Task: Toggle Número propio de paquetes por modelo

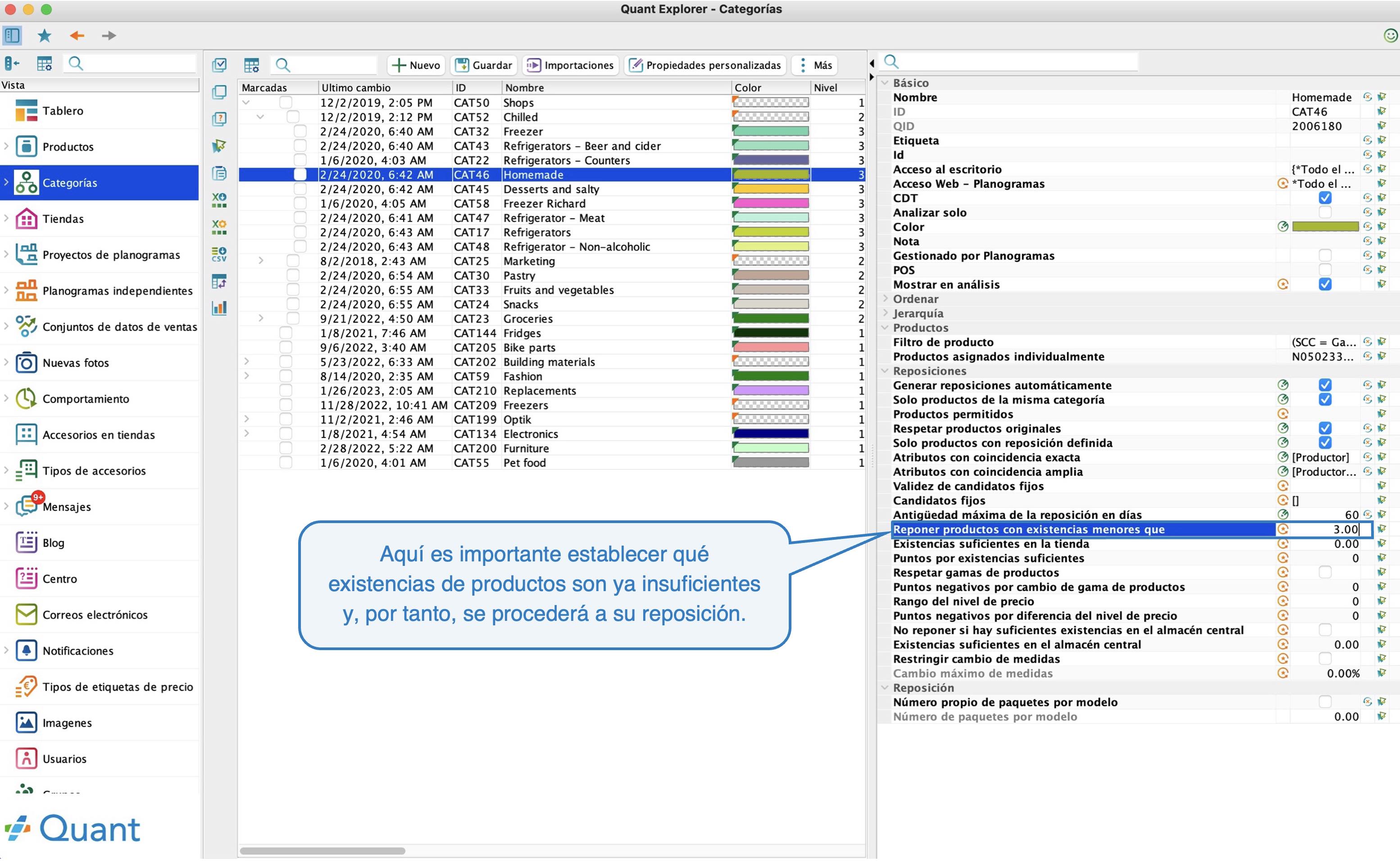Action: 1325,702
